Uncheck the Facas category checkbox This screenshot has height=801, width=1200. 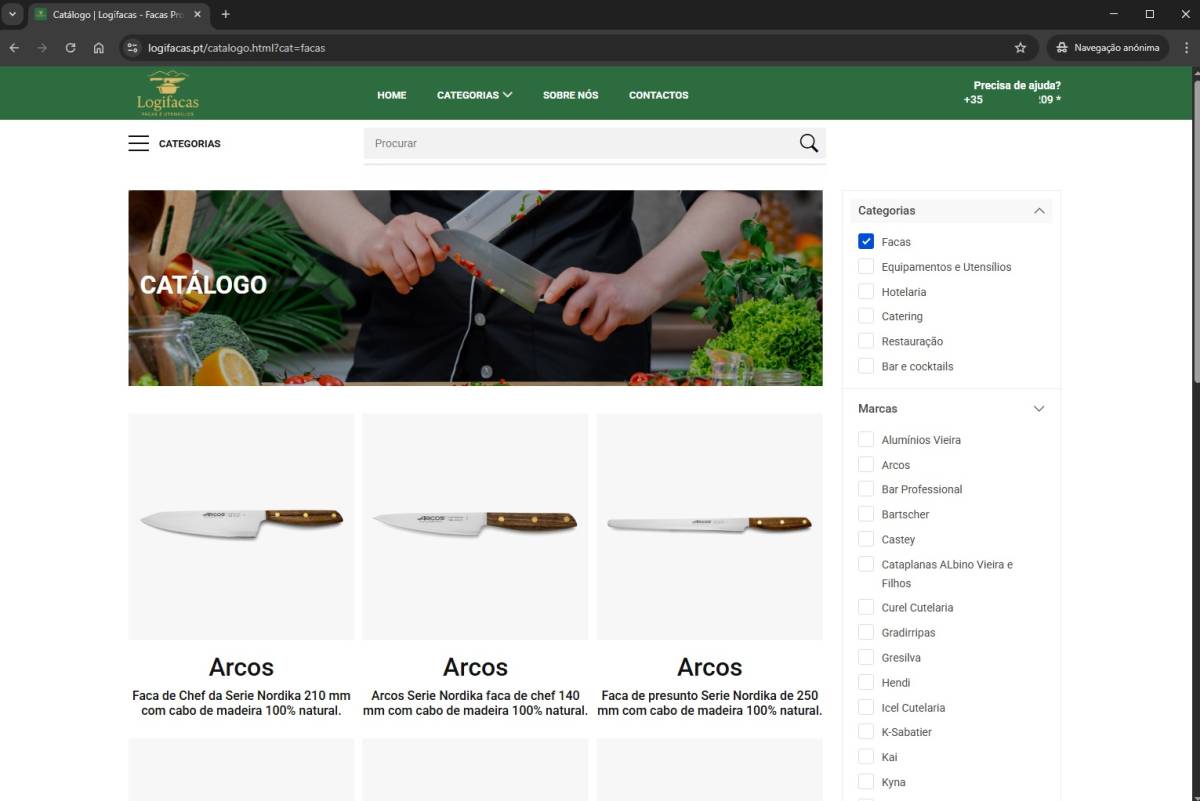pos(866,242)
